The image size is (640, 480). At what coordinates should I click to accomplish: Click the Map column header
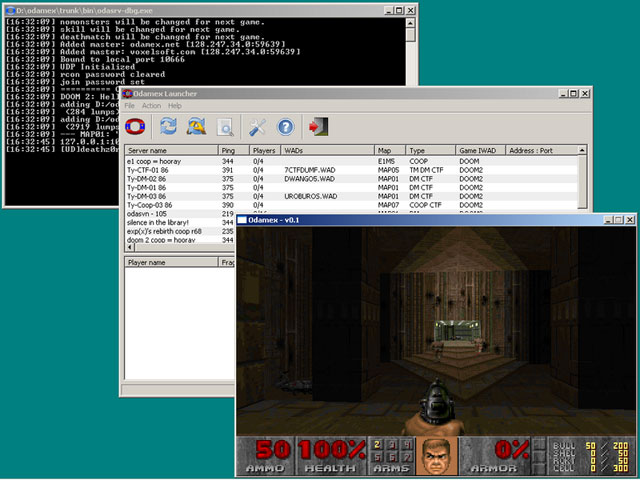[x=390, y=150]
